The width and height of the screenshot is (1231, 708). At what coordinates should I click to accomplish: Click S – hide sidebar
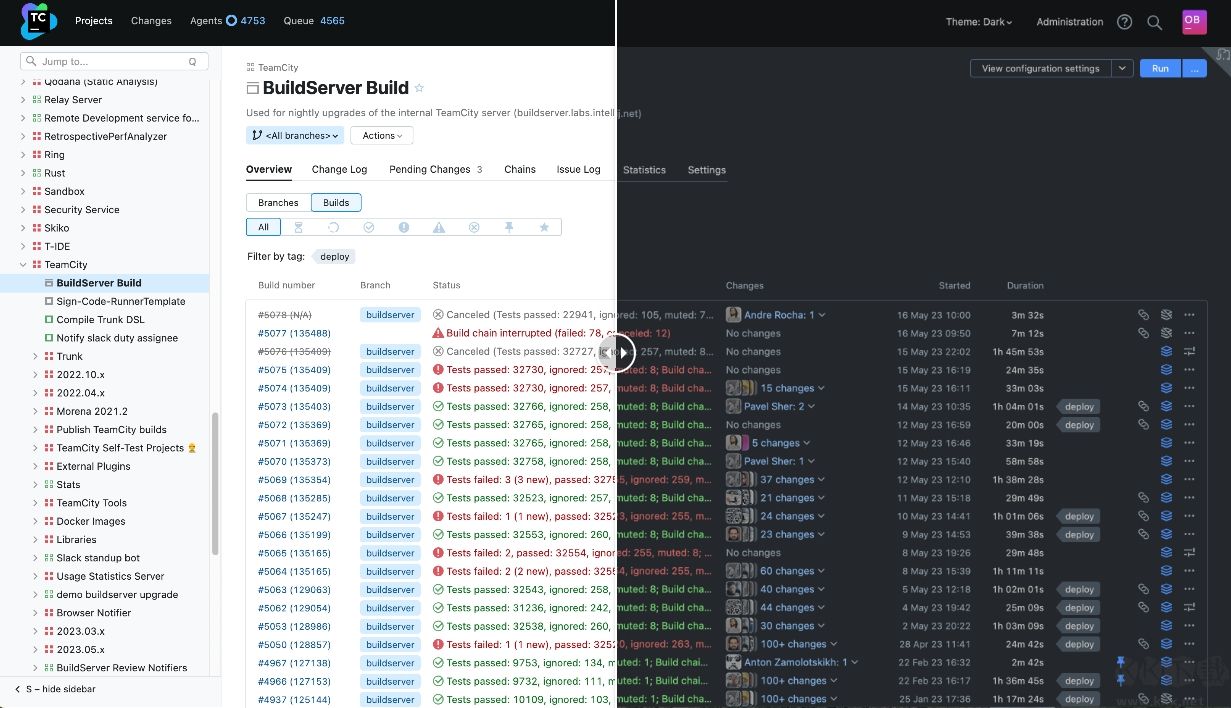(x=55, y=689)
